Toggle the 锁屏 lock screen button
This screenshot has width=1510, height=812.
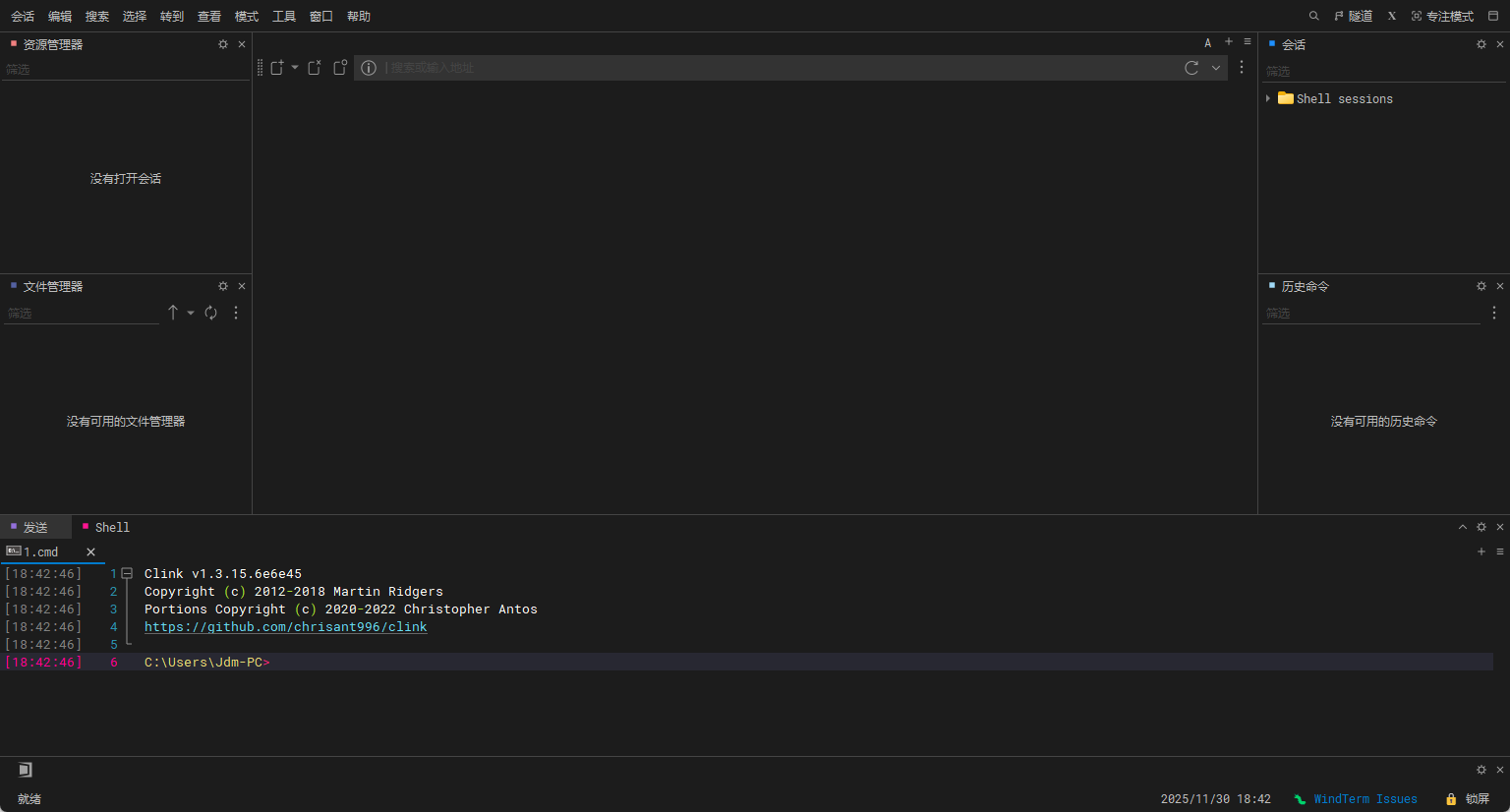click(x=1468, y=799)
